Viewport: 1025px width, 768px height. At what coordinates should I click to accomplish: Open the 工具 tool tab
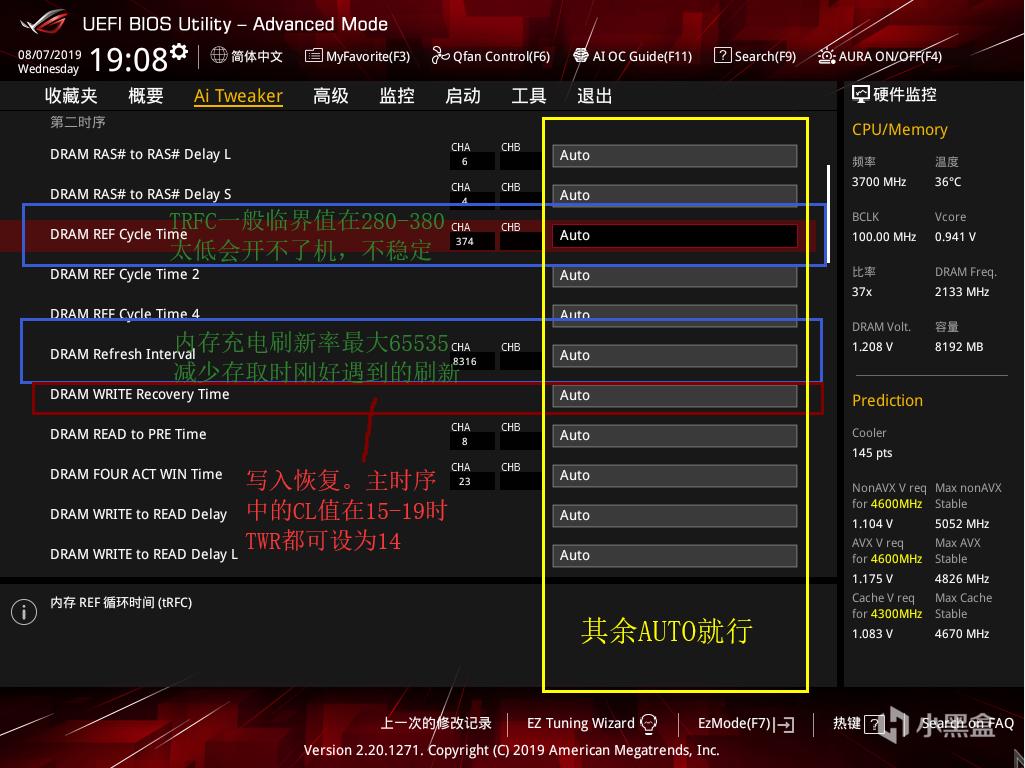coord(529,96)
